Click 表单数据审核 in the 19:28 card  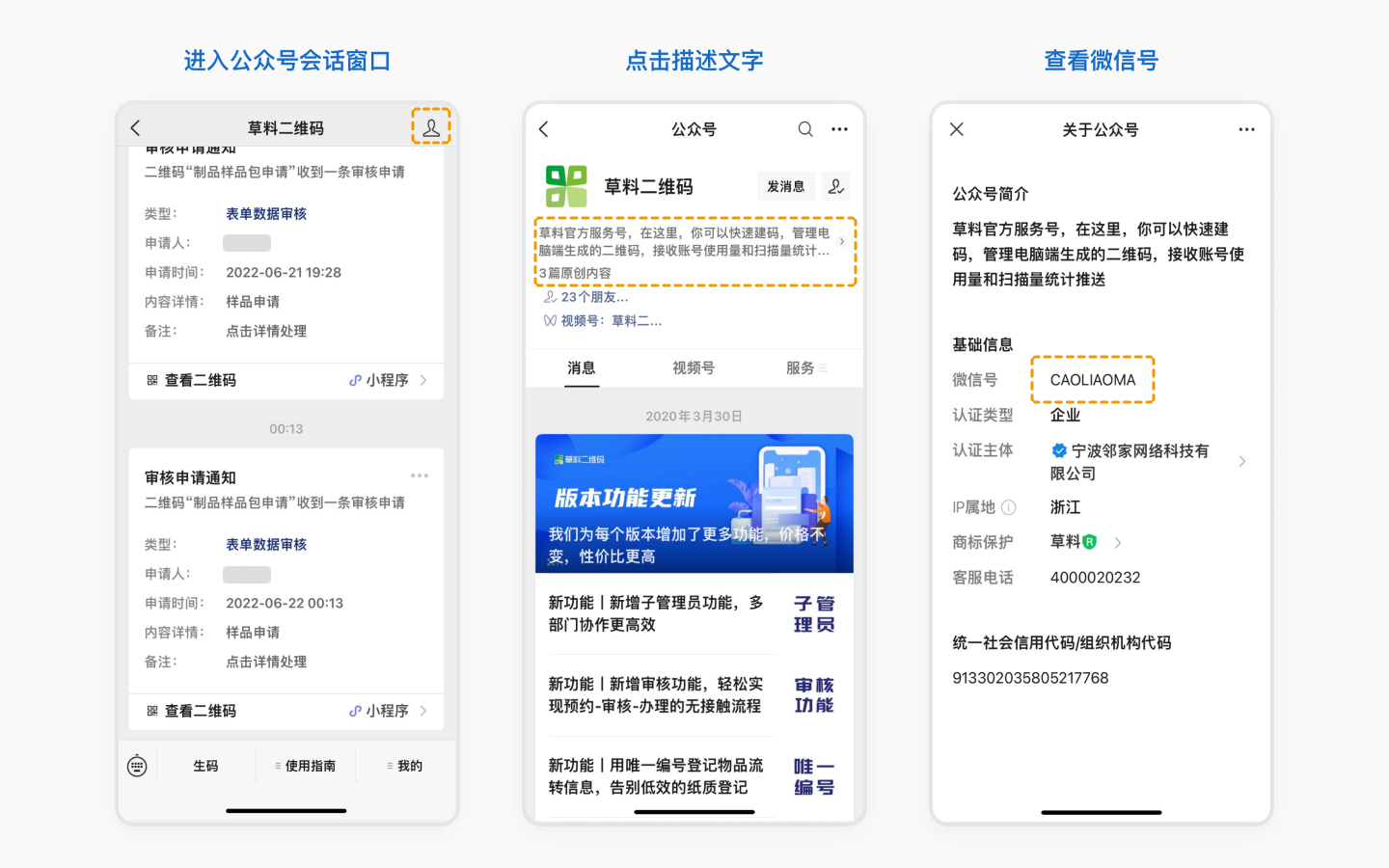click(266, 214)
